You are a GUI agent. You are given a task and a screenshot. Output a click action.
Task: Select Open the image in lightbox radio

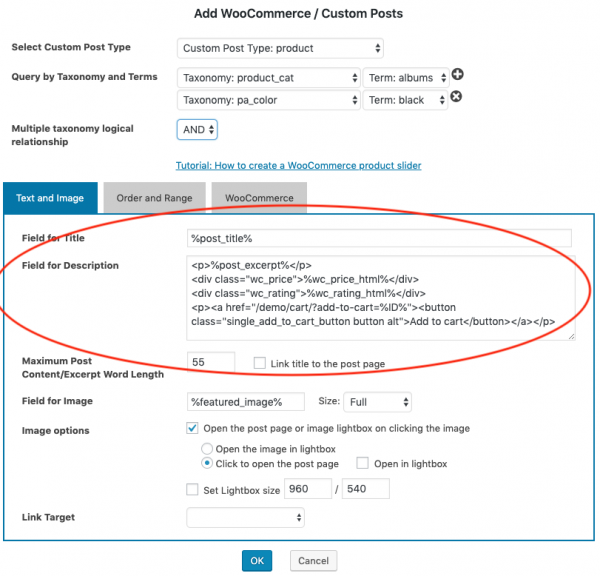tap(207, 449)
